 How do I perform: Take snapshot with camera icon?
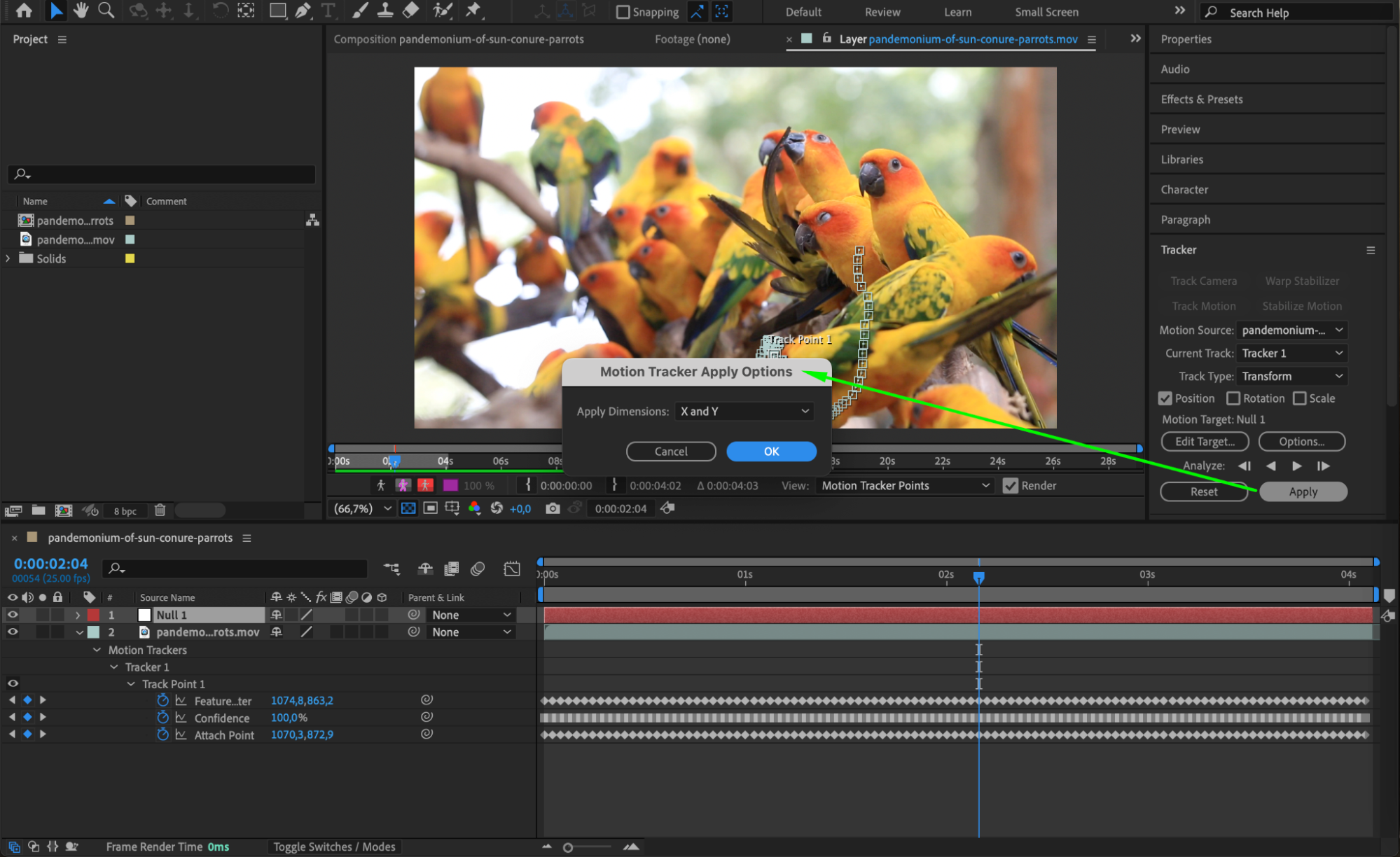tap(553, 508)
